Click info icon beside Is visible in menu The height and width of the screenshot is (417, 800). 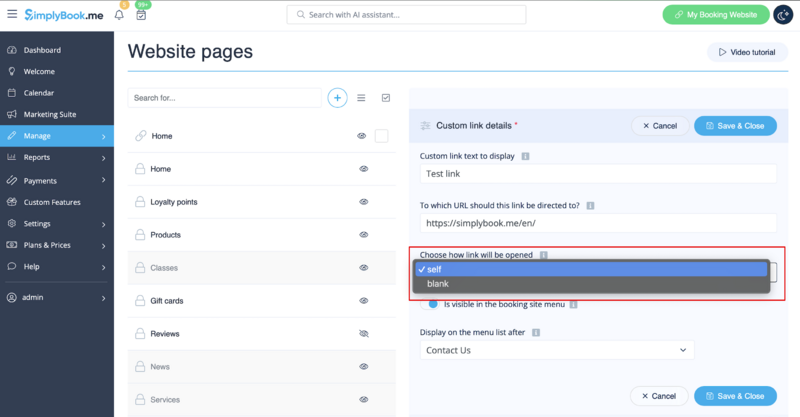click(573, 305)
